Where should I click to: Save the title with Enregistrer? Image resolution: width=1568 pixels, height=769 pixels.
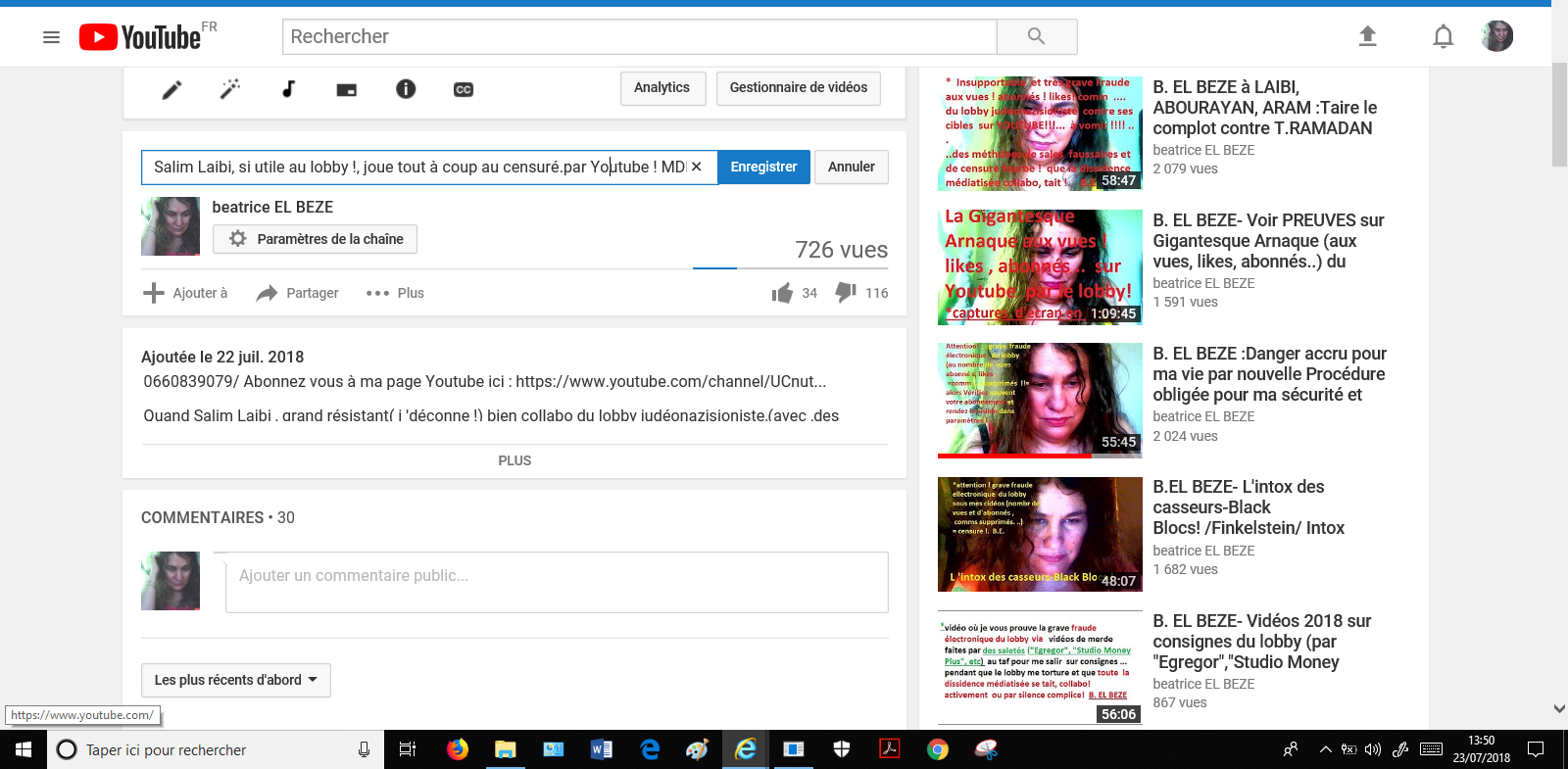pyautogui.click(x=763, y=167)
